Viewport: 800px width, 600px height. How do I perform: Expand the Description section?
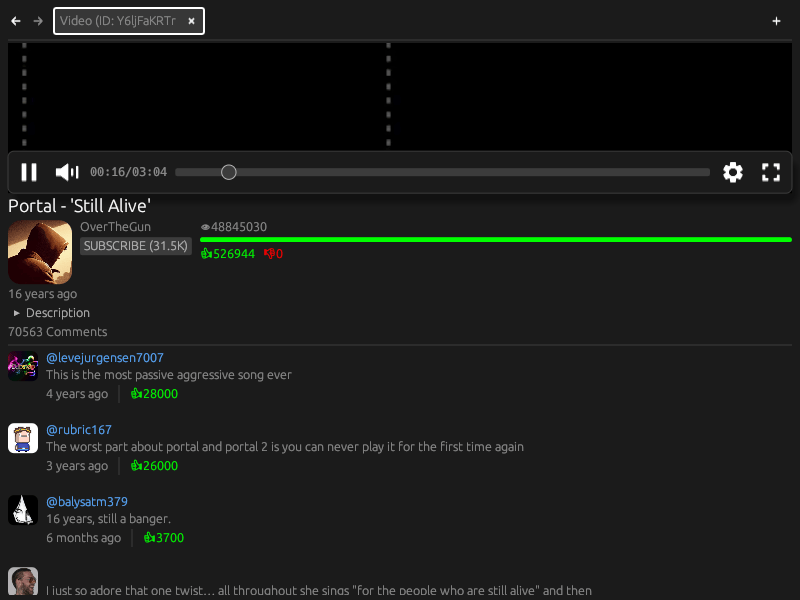pos(52,313)
